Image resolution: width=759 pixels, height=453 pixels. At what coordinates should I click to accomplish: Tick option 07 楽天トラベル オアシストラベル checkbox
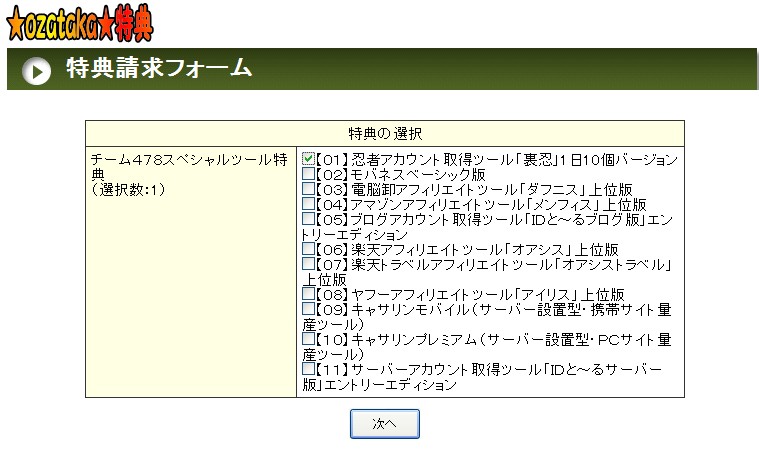coord(309,264)
